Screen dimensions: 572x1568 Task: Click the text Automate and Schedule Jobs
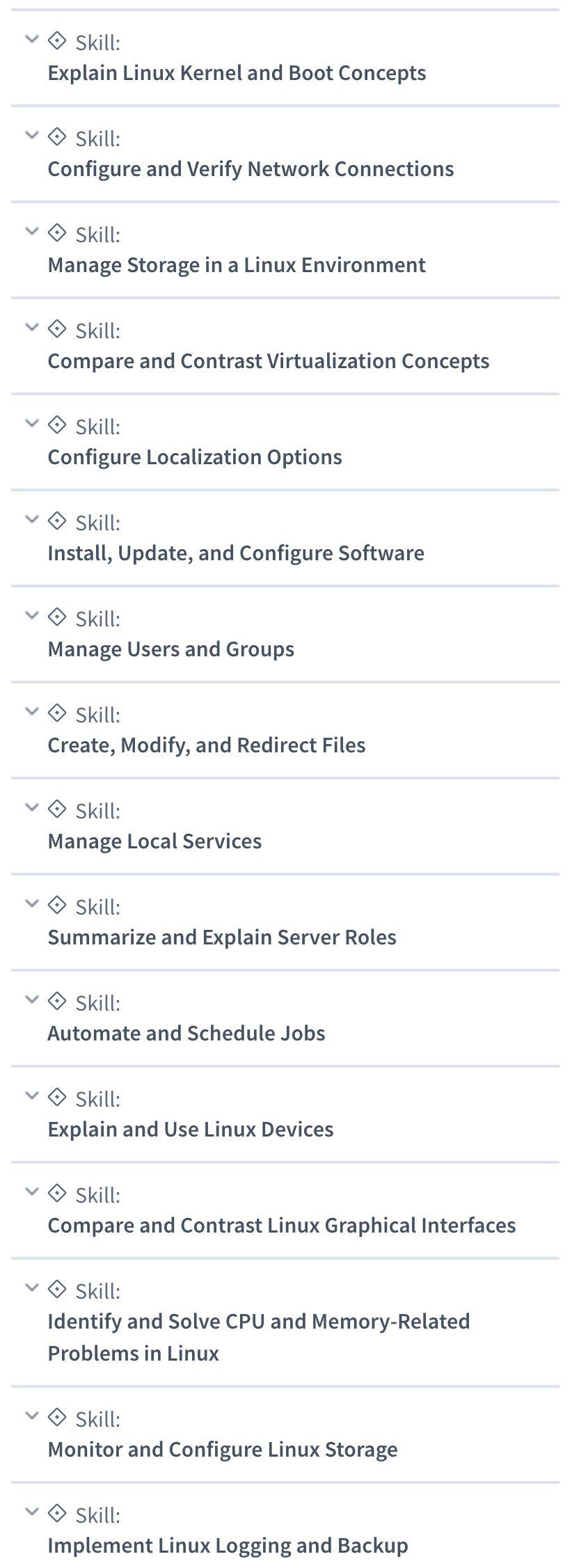pos(186,1034)
